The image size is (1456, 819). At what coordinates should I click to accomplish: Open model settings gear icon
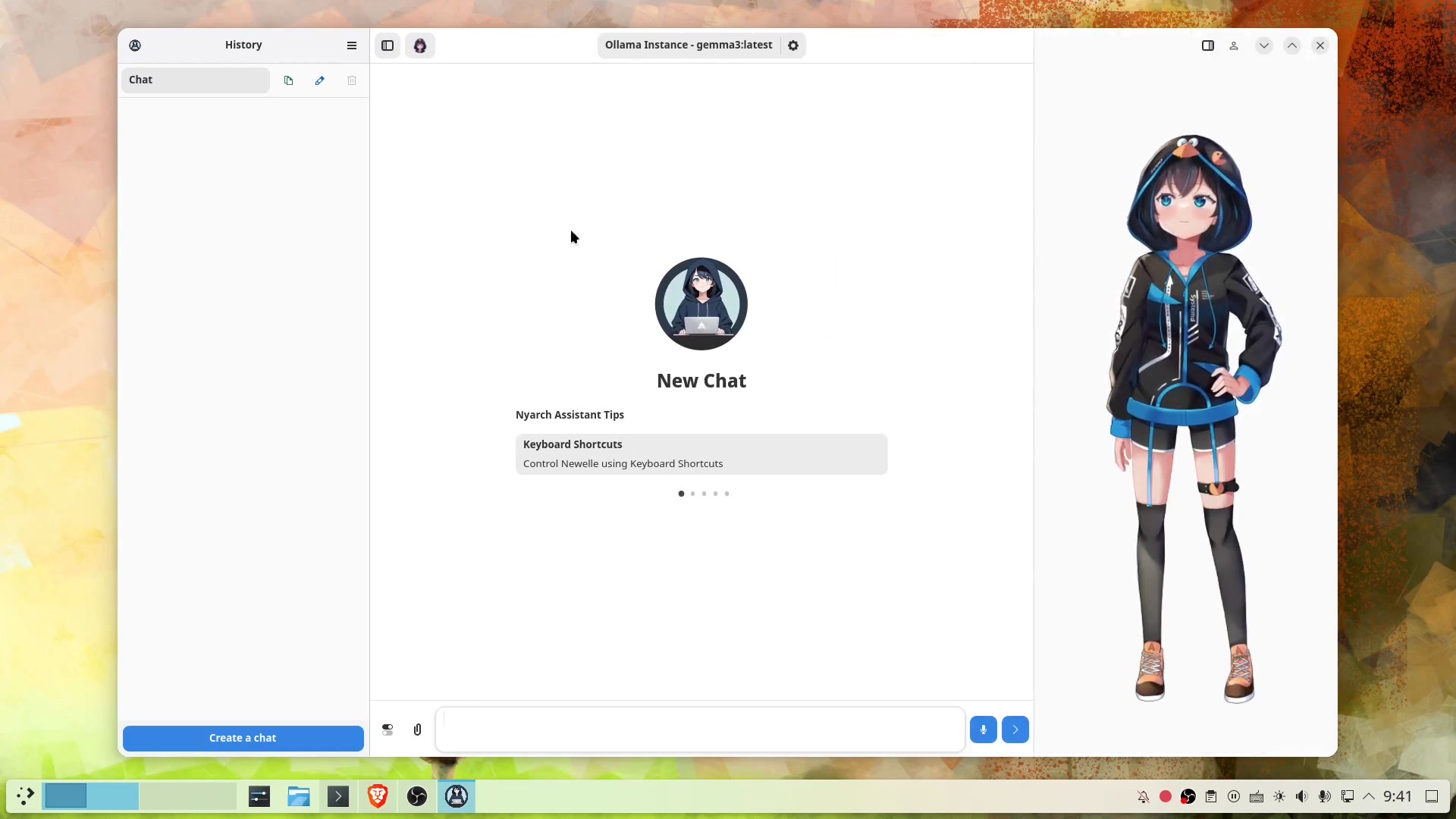pyautogui.click(x=793, y=45)
